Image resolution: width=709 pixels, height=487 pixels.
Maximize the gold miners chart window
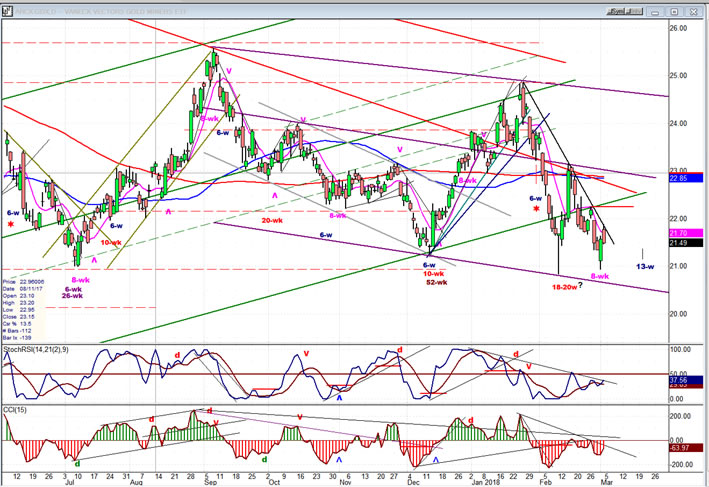point(675,12)
